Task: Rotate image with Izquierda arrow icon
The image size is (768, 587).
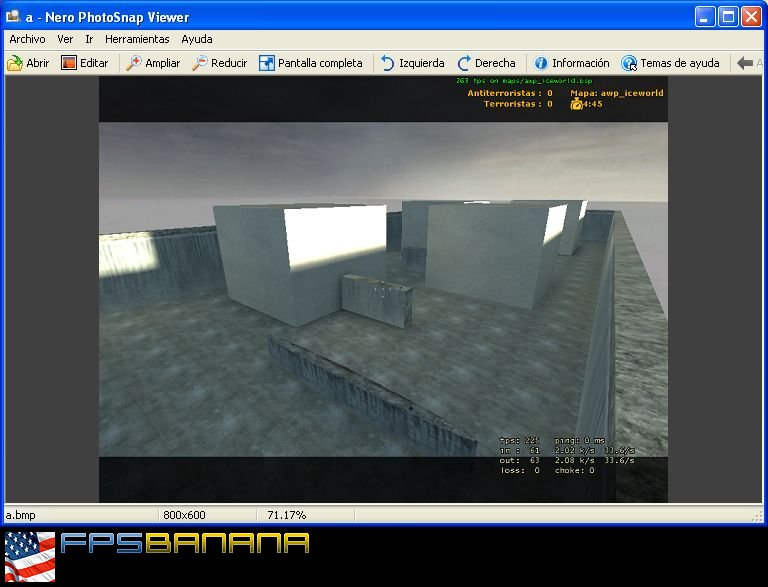Action: (x=387, y=63)
